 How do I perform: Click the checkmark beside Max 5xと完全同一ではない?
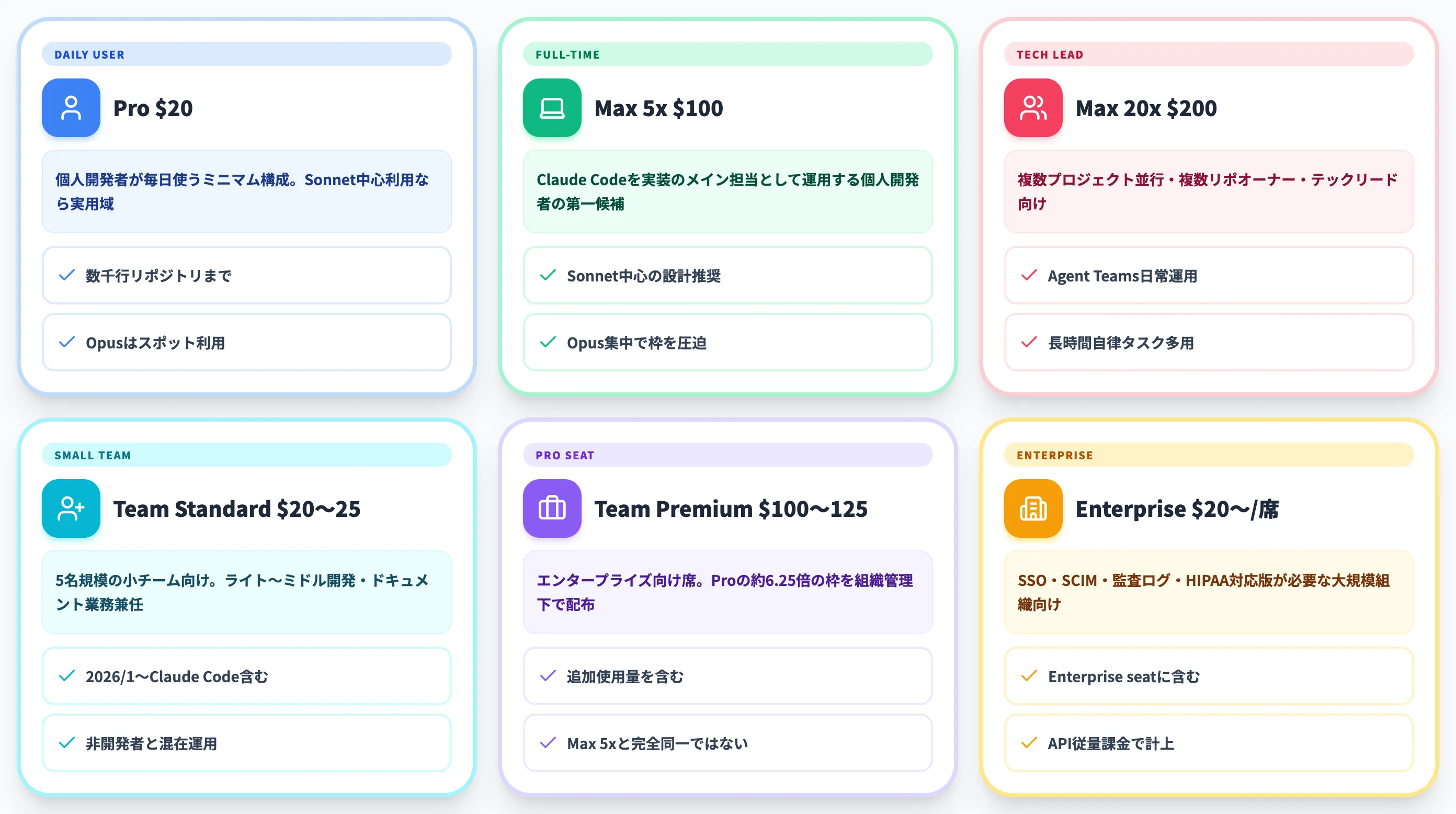[548, 743]
